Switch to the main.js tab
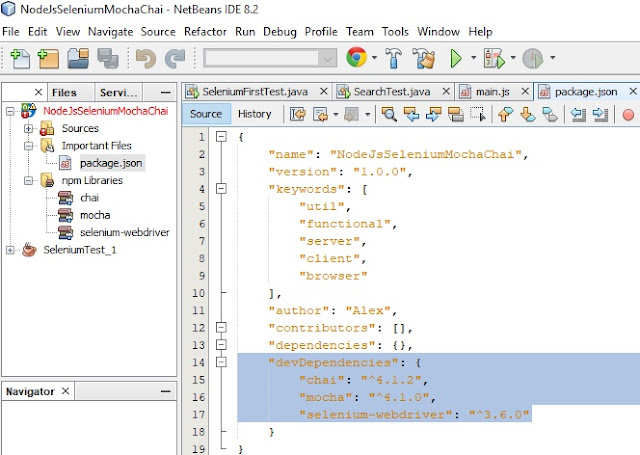The height and width of the screenshot is (455, 640). pos(493,92)
